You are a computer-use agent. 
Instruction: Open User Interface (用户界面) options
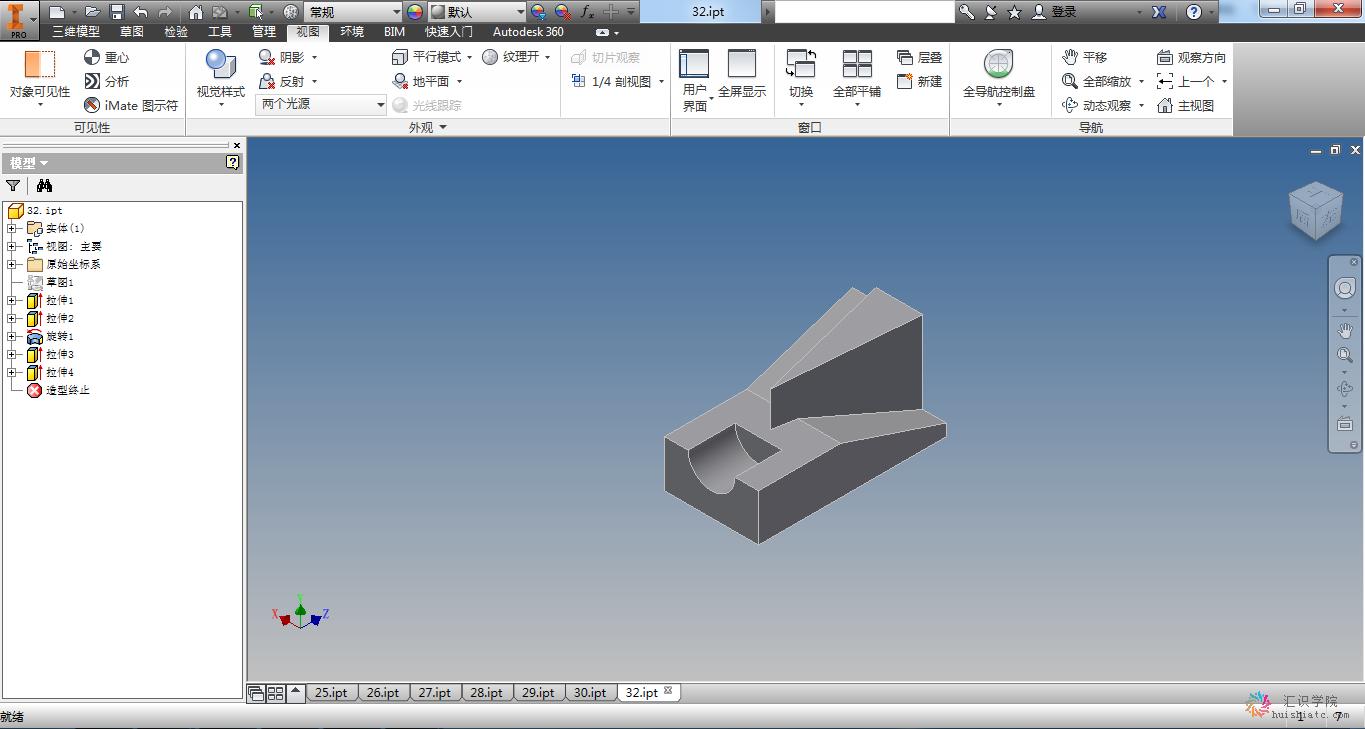695,80
